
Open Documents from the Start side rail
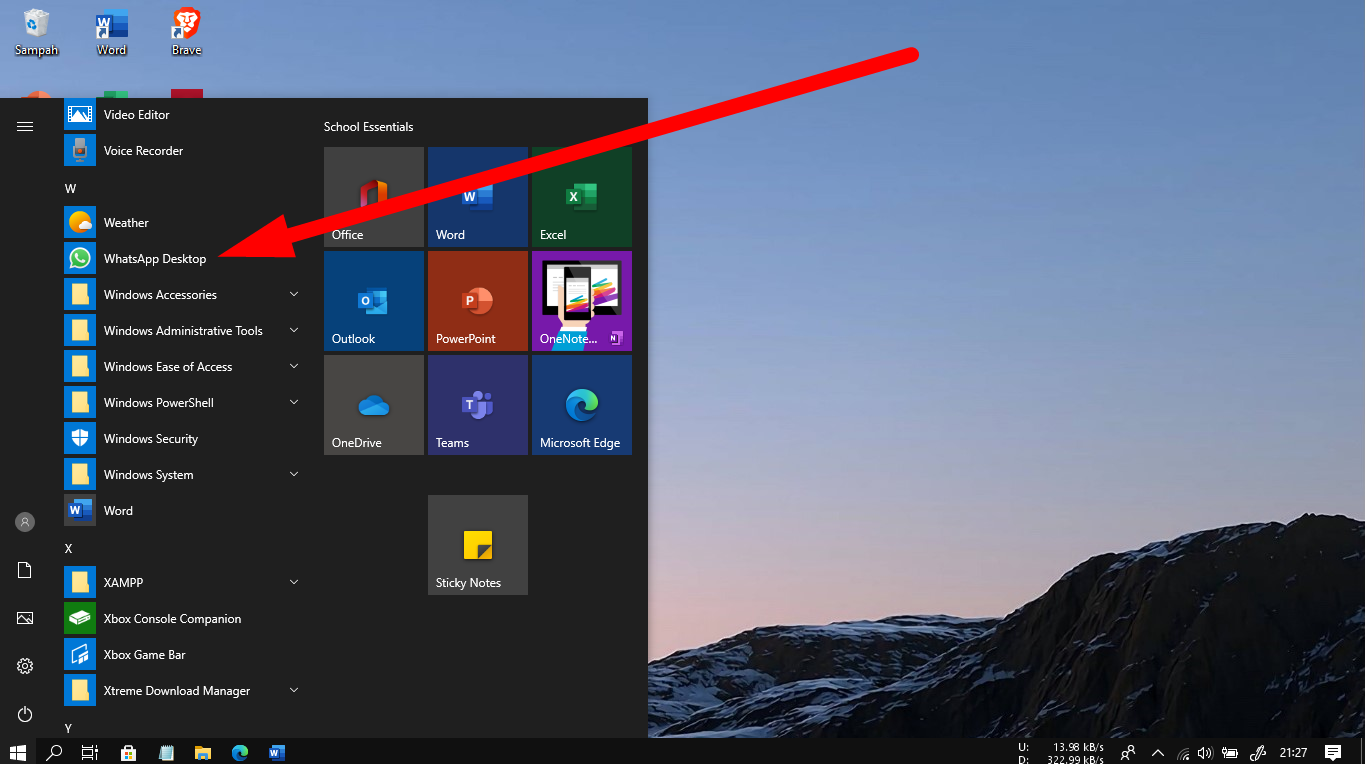[25, 570]
